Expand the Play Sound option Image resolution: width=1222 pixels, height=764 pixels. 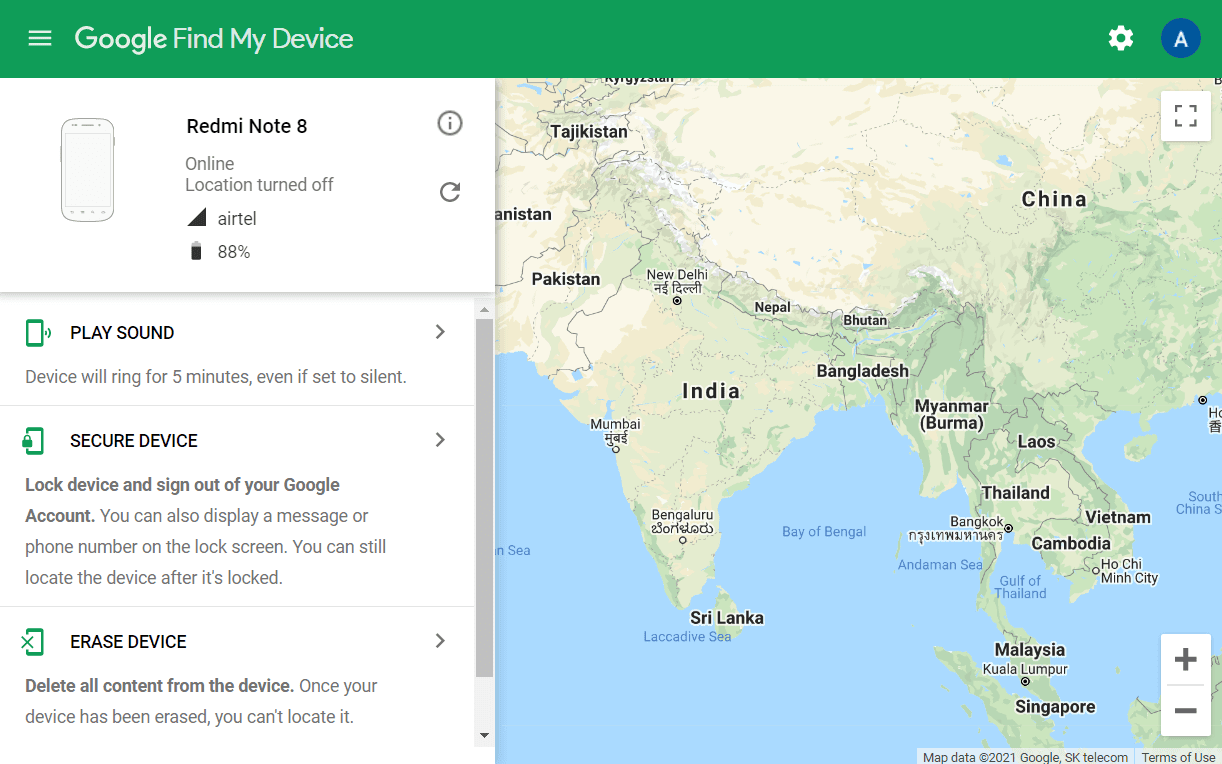click(440, 331)
